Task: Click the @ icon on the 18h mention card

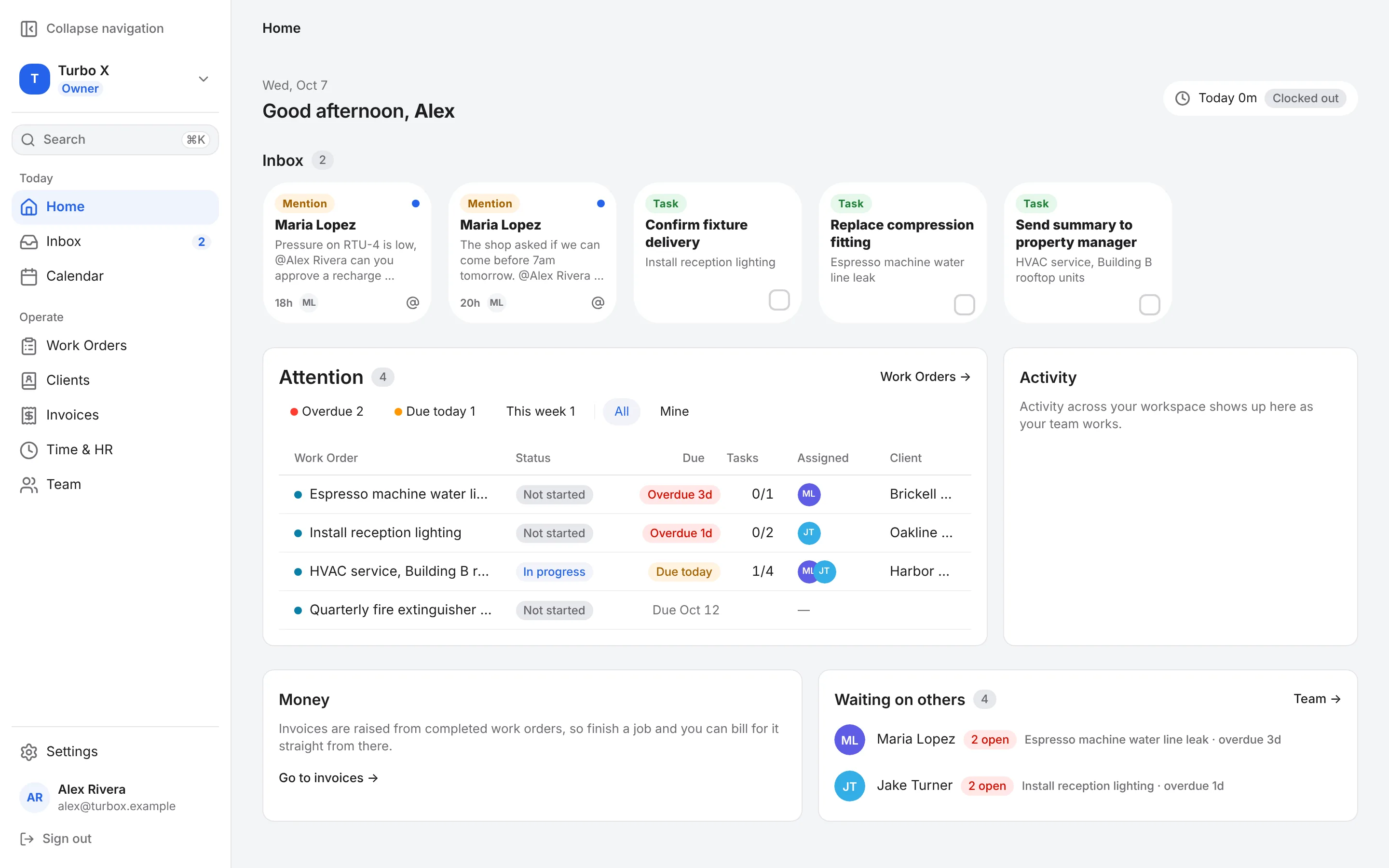Action: click(x=413, y=302)
